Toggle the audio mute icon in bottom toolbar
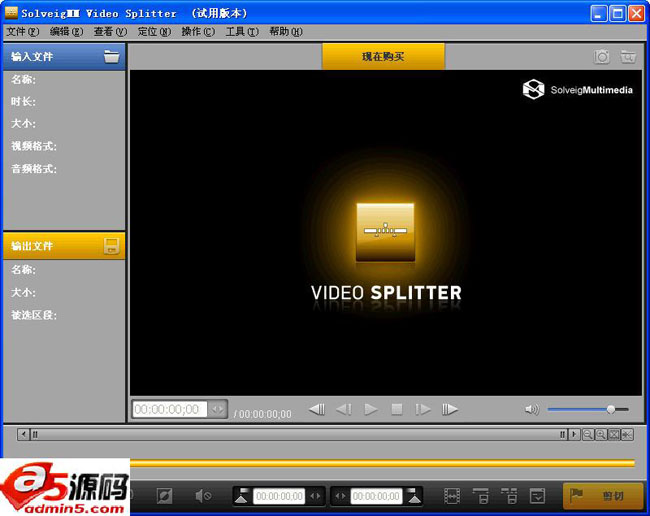Viewport: 650px width, 516px height. (x=203, y=496)
